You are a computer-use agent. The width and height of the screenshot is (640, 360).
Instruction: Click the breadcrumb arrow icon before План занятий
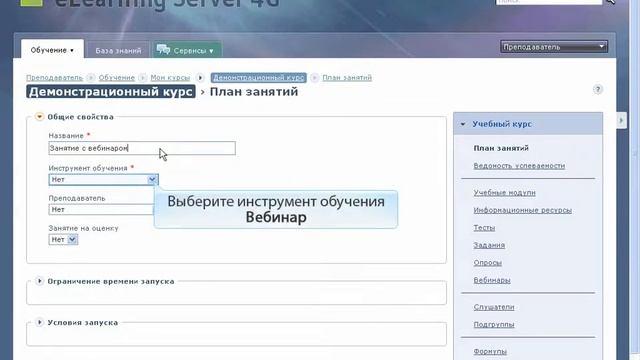(x=314, y=78)
